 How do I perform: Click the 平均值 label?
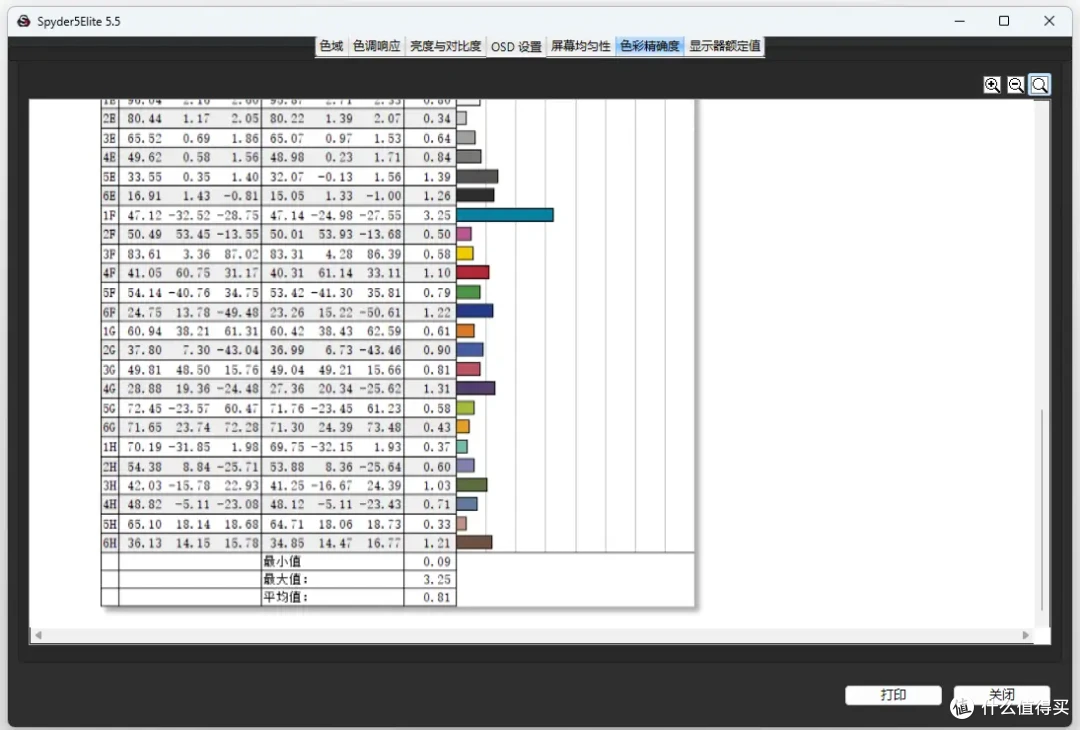tap(285, 597)
